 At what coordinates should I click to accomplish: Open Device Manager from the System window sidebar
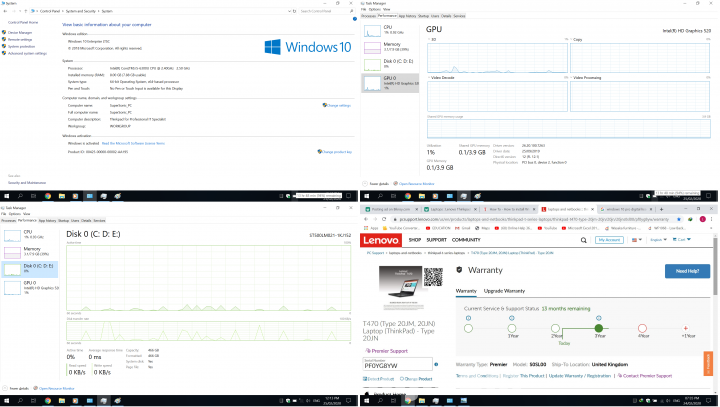coord(20,33)
